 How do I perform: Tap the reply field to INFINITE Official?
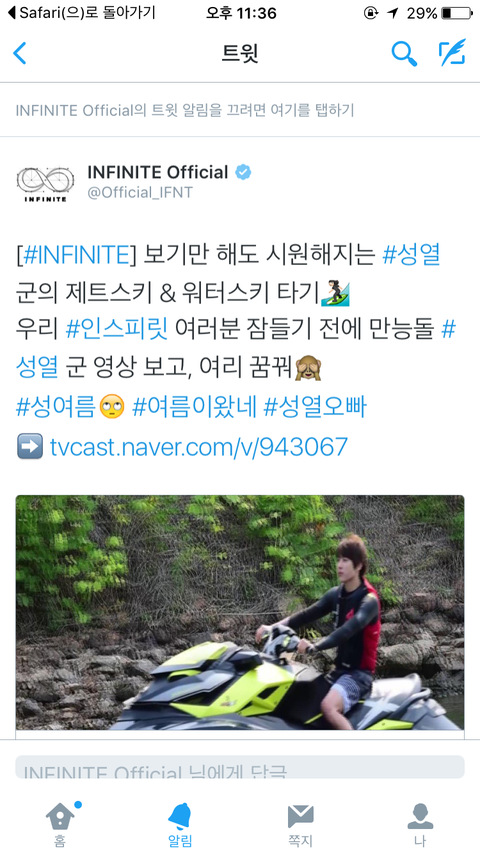coord(240,767)
